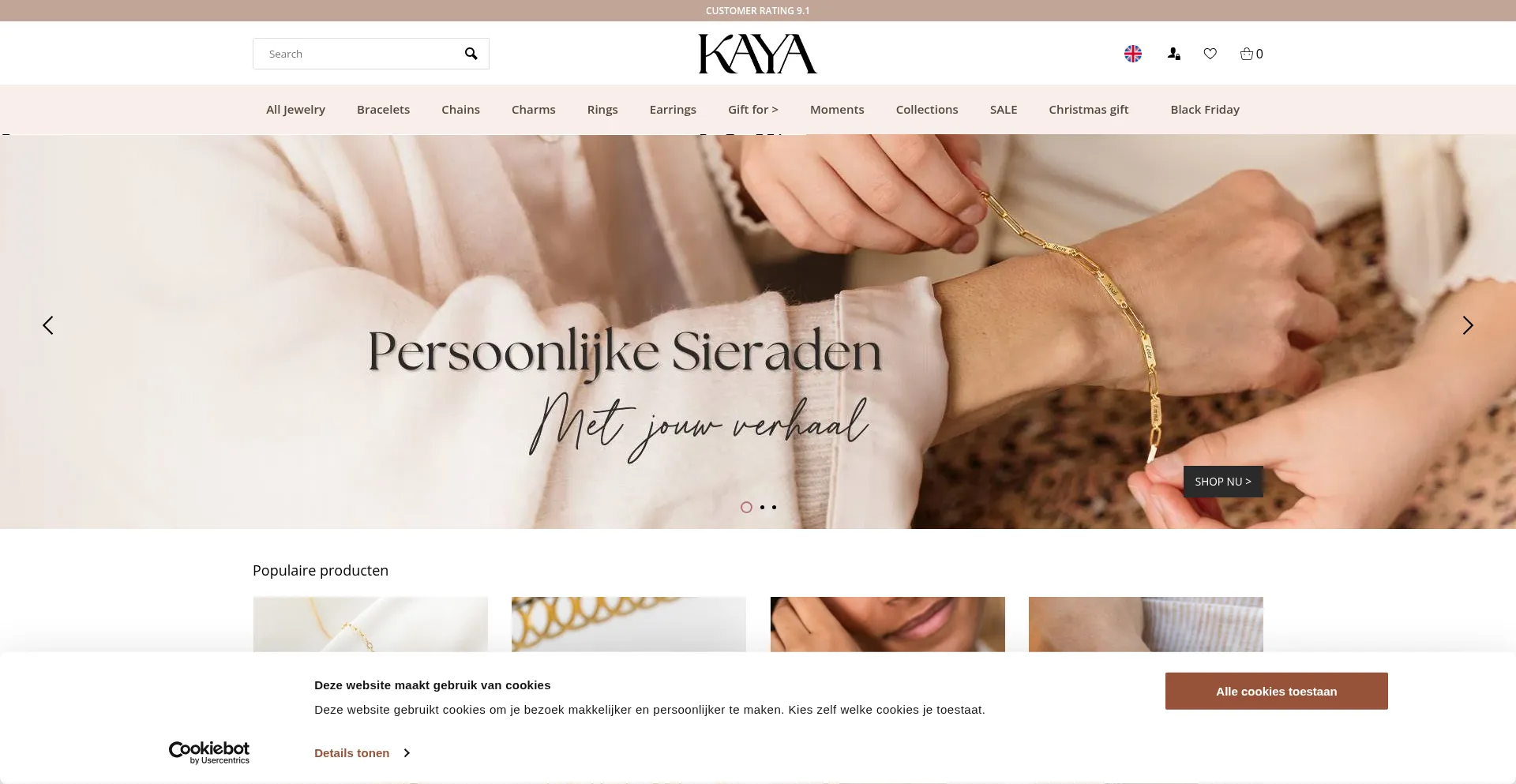Open the first popular product thumbnail

pyautogui.click(x=370, y=625)
